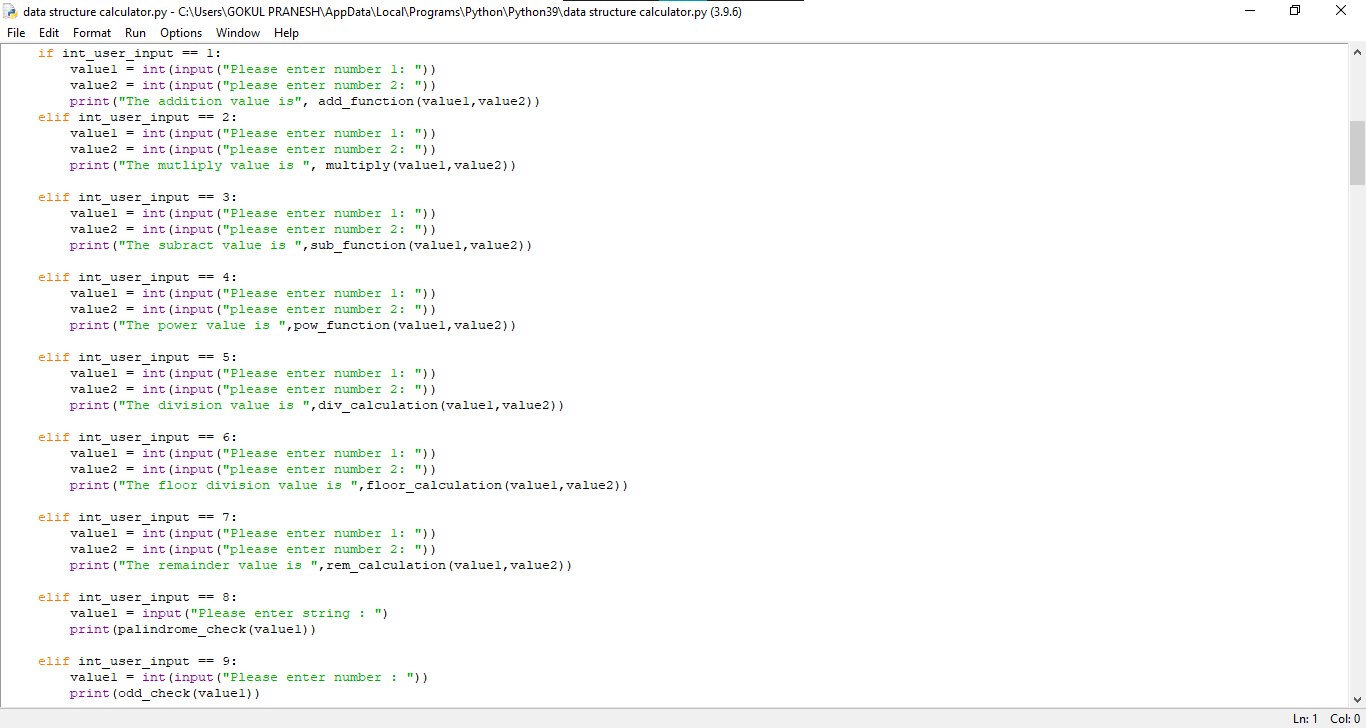Minimize the IDLE editor window
The width and height of the screenshot is (1366, 728).
[x=1250, y=11]
